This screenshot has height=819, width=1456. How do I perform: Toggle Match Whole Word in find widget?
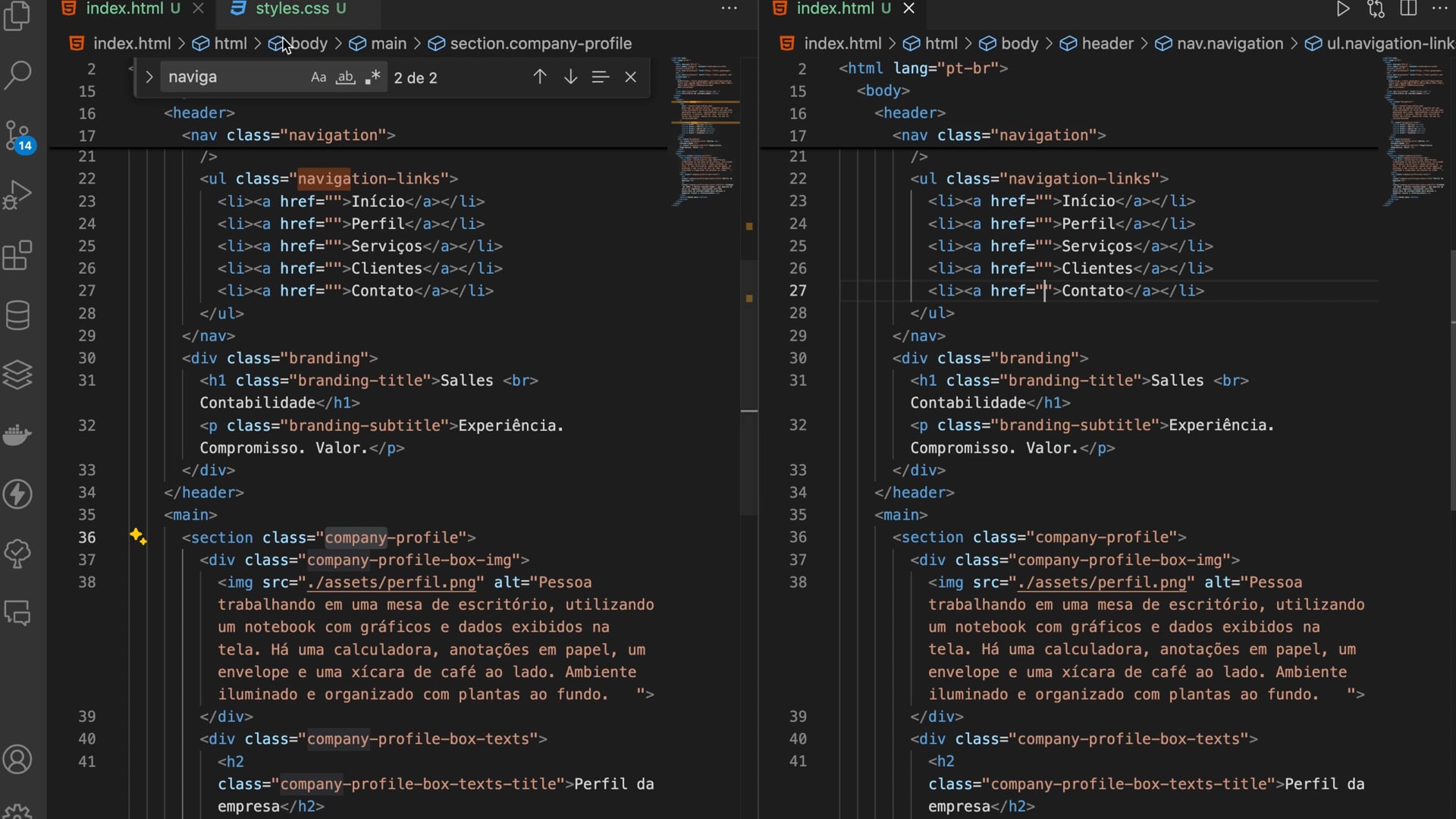pos(346,77)
